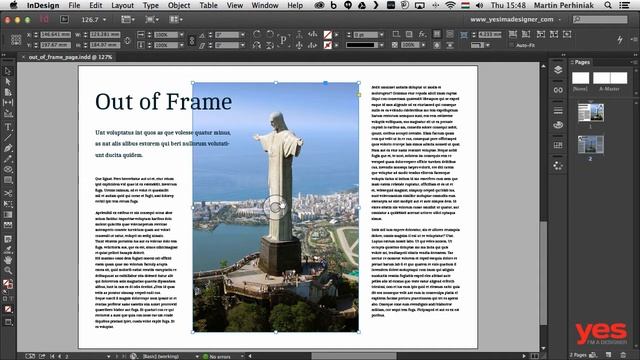Select the Eyedropper tool
640x360 pixels.
tap(8, 249)
